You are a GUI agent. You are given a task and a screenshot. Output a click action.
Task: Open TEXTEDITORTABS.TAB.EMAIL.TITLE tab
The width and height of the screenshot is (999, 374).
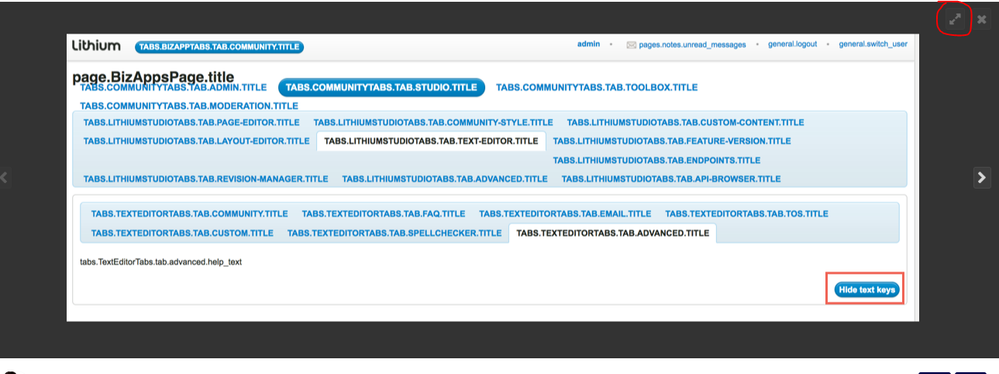pyautogui.click(x=565, y=214)
